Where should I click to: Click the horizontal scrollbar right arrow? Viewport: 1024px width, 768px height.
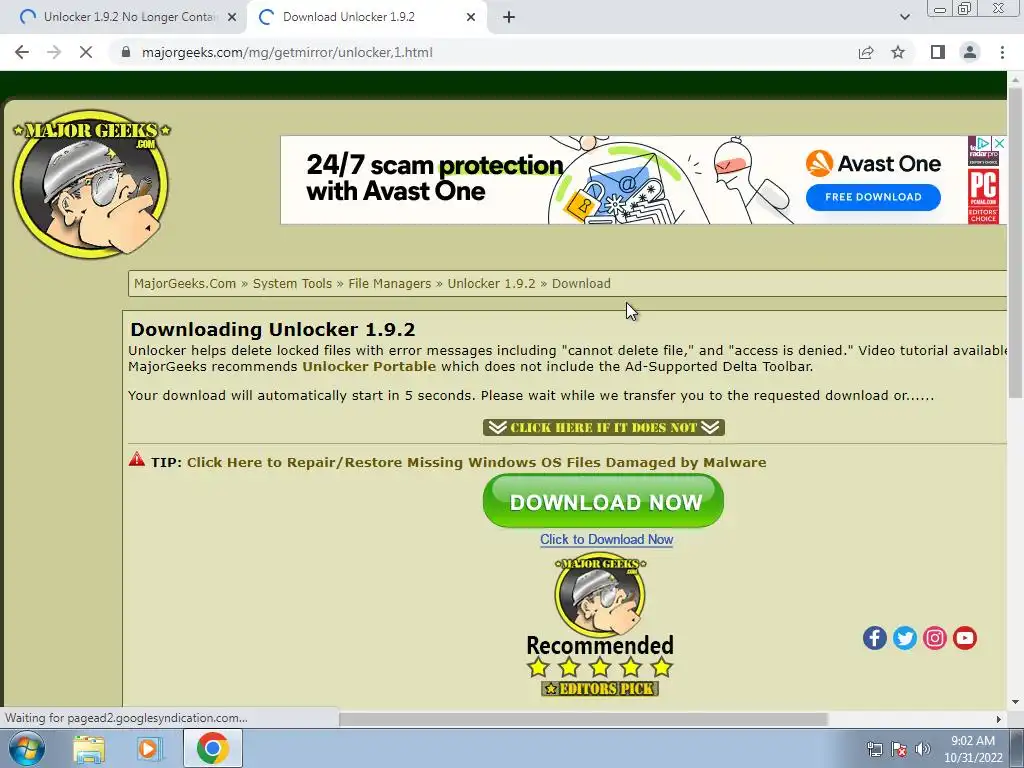[999, 719]
